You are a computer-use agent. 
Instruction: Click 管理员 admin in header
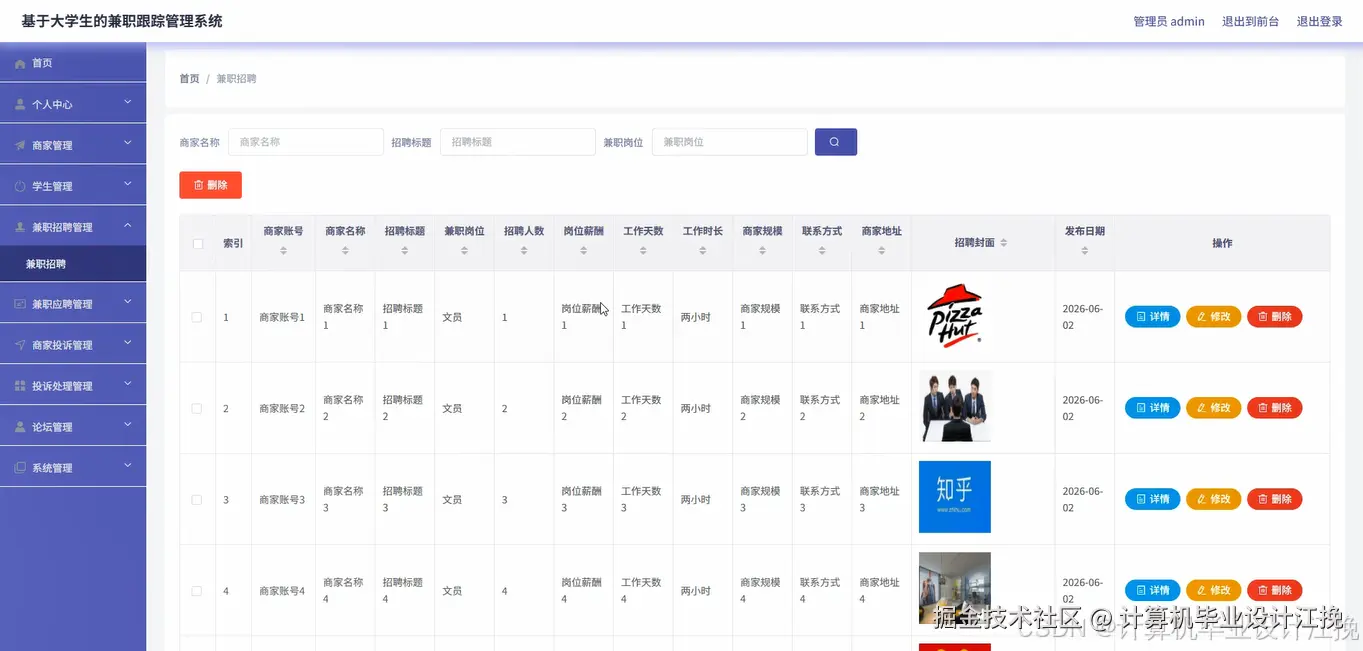(x=1168, y=21)
